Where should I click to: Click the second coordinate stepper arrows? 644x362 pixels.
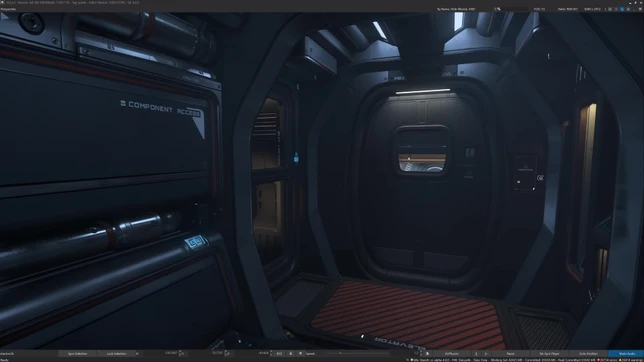coord(226,353)
